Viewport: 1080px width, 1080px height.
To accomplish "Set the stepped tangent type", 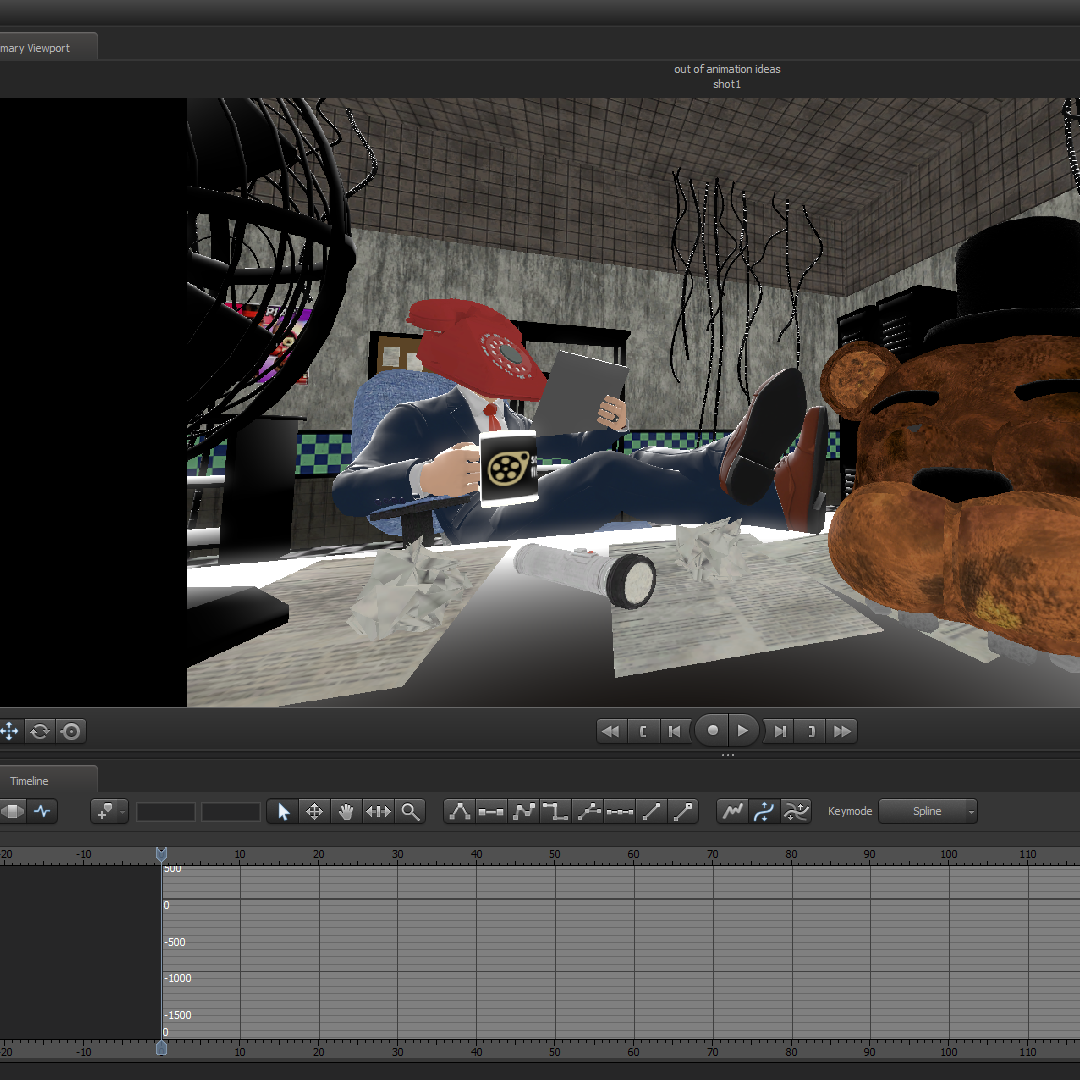I will coord(555,812).
